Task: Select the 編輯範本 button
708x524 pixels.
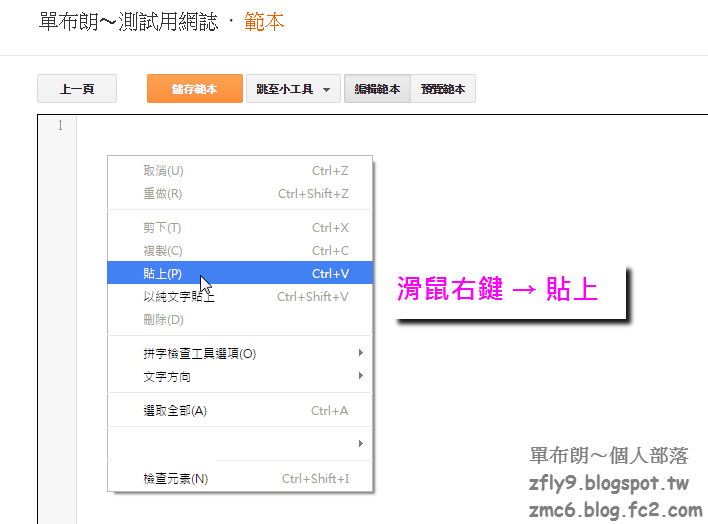Action: coord(377,89)
